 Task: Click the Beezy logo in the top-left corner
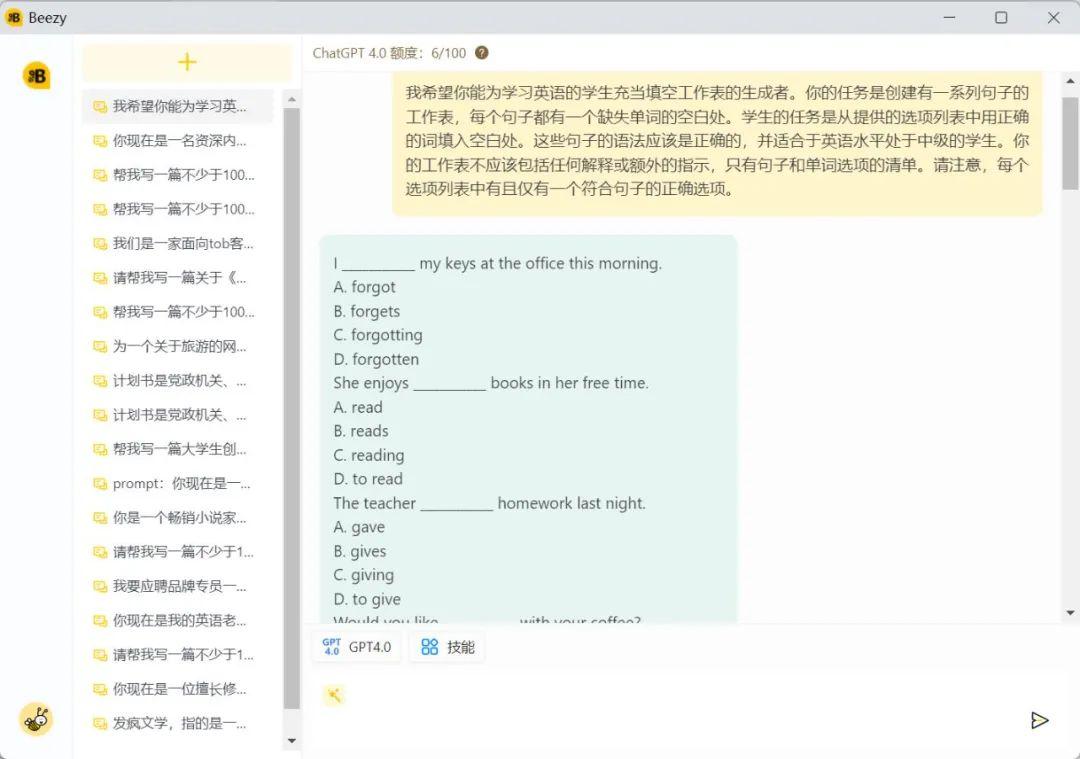tap(15, 17)
